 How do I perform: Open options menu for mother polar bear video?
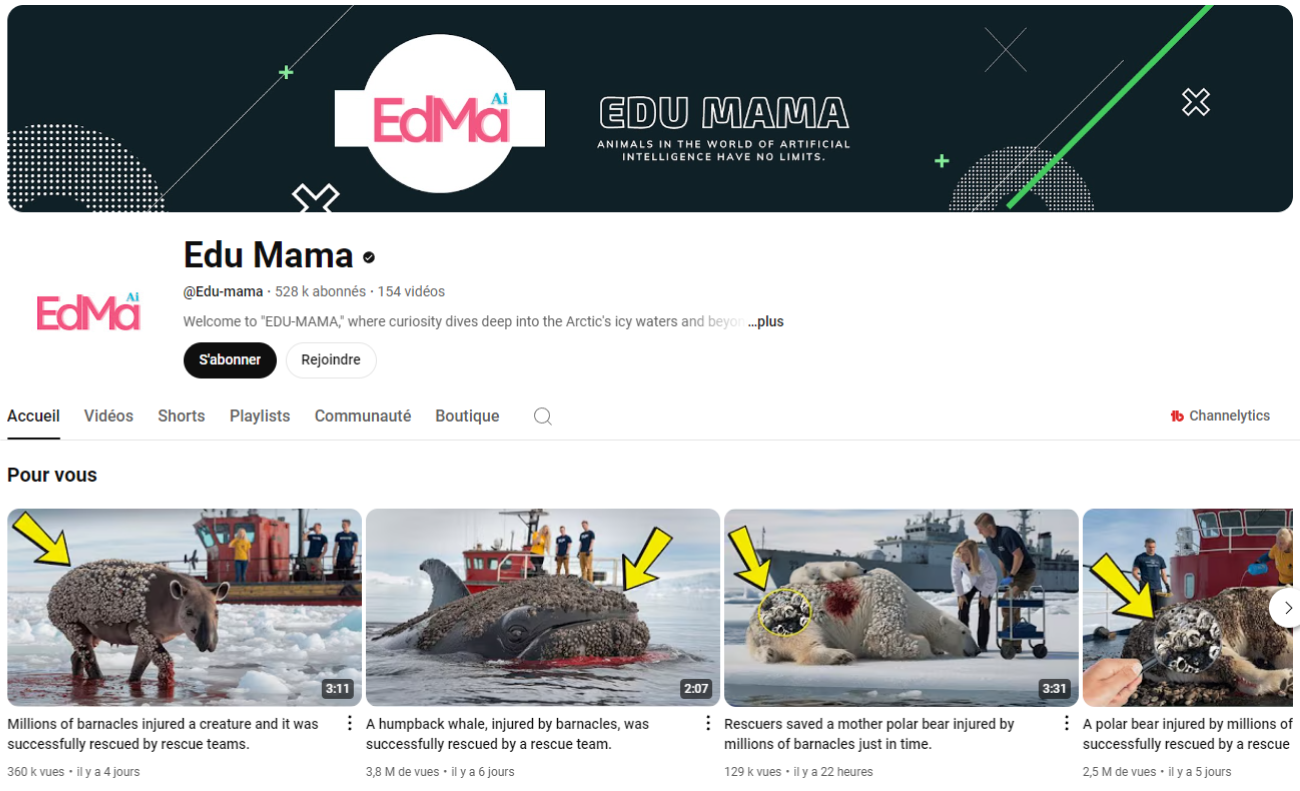tap(1066, 723)
